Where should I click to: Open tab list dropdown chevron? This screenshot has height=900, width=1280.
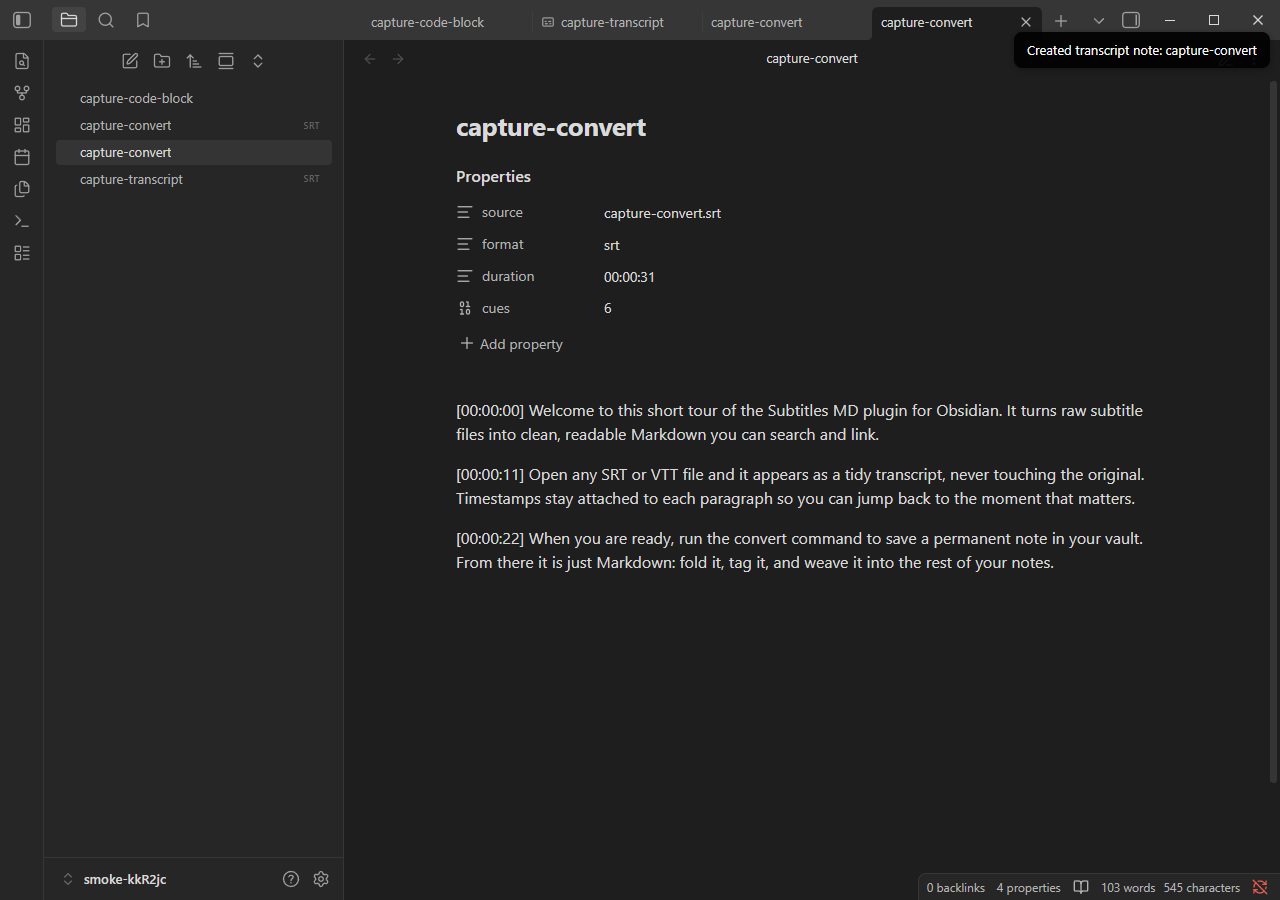click(1099, 21)
